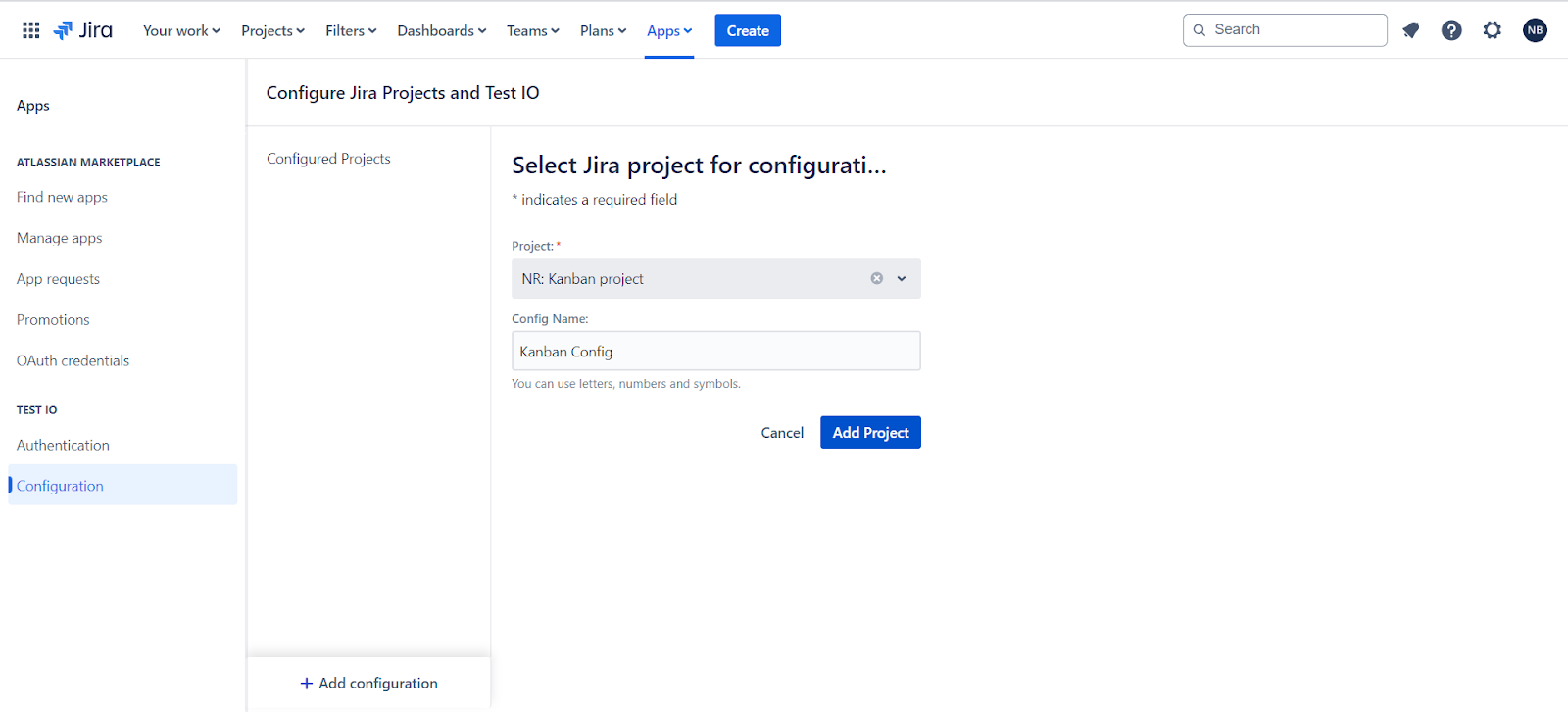This screenshot has width=1568, height=712.
Task: Click the Config Name input field
Action: (x=715, y=351)
